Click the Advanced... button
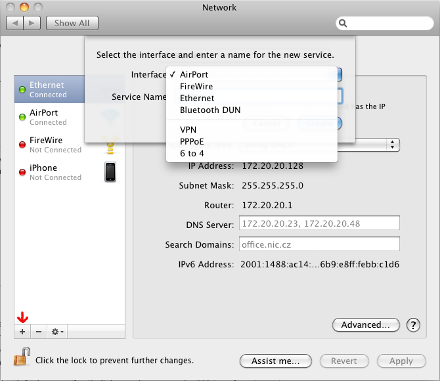440x381 pixels. coord(366,325)
